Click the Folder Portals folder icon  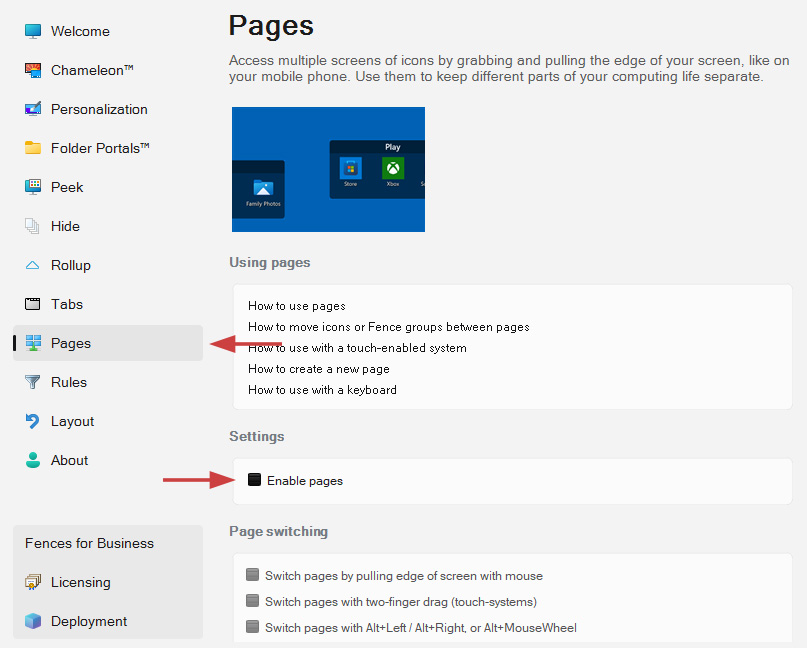pos(33,148)
